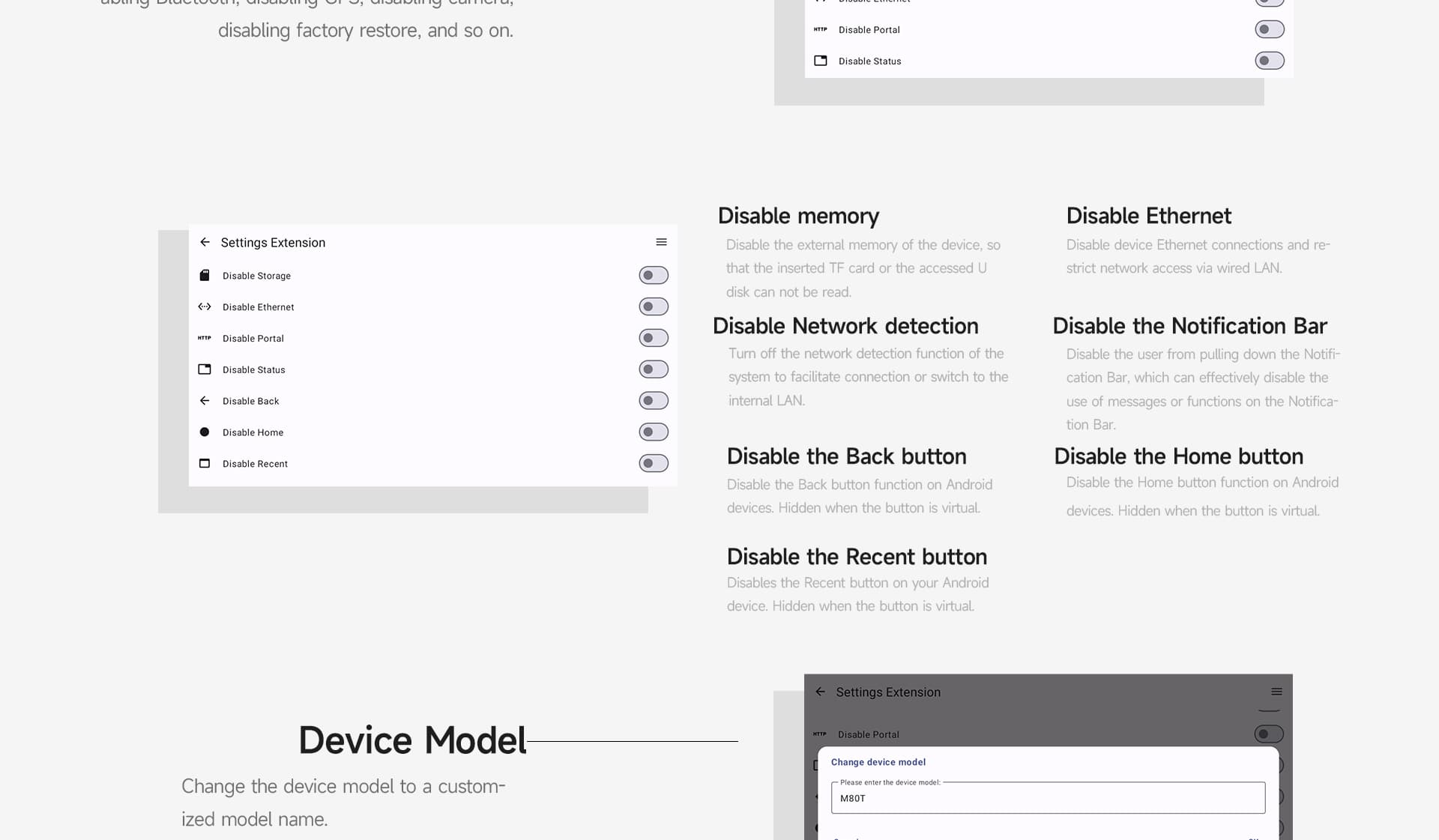
Task: Click the Disable Status icon in top panel
Action: [x=821, y=61]
